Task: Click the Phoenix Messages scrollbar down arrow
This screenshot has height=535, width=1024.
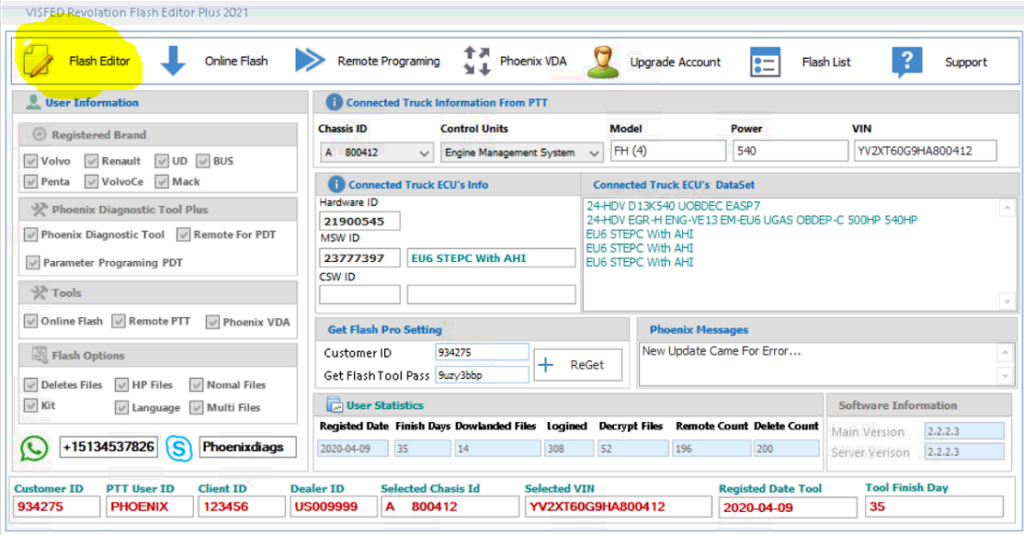Action: [x=1006, y=376]
